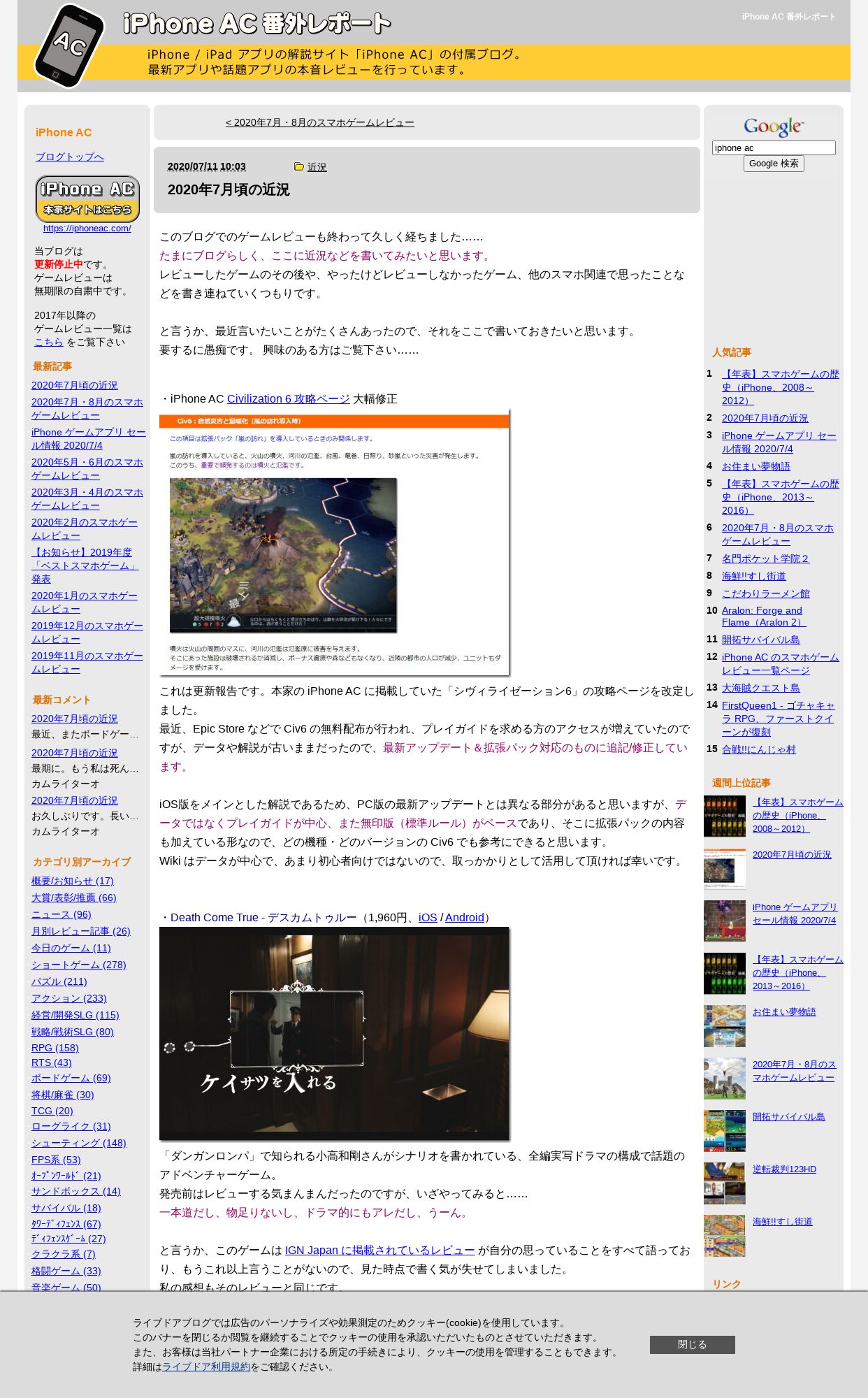Open popular article 合戦!!にんじゃ村
This screenshot has width=868, height=1398.
[758, 749]
